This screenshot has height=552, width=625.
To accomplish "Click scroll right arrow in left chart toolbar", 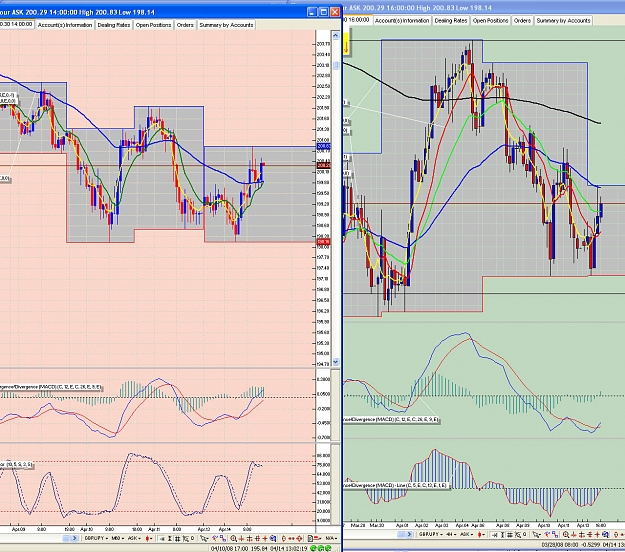I will click(75, 538).
